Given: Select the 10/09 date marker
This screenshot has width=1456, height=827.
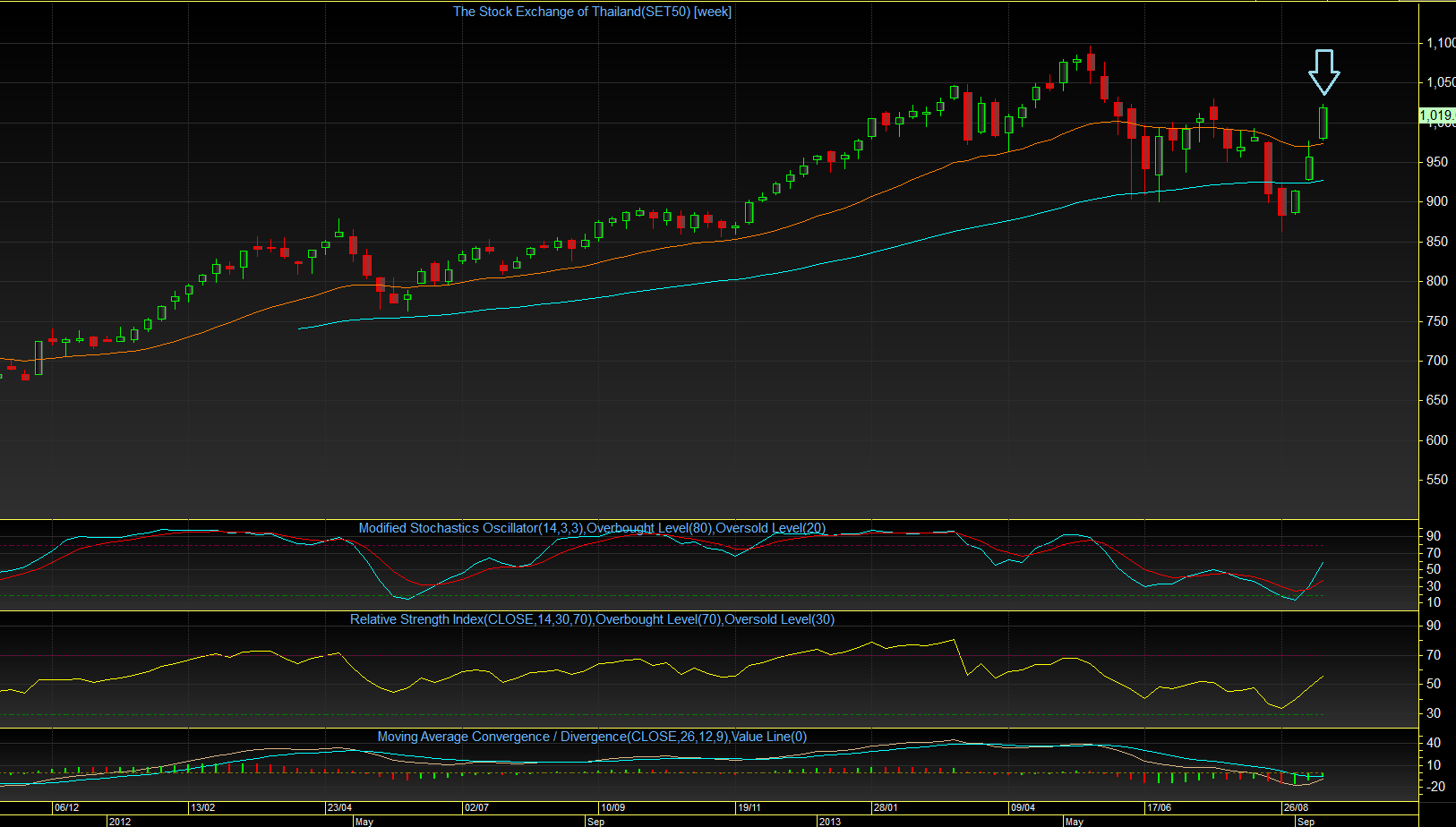Looking at the screenshot, I should 613,807.
